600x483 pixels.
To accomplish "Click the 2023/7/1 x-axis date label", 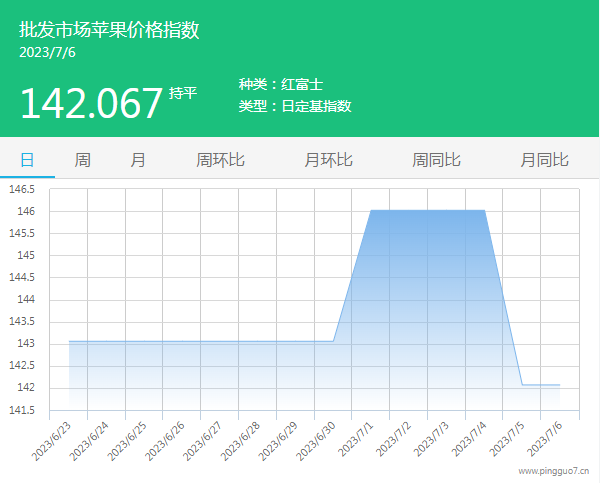I will click(x=355, y=440).
